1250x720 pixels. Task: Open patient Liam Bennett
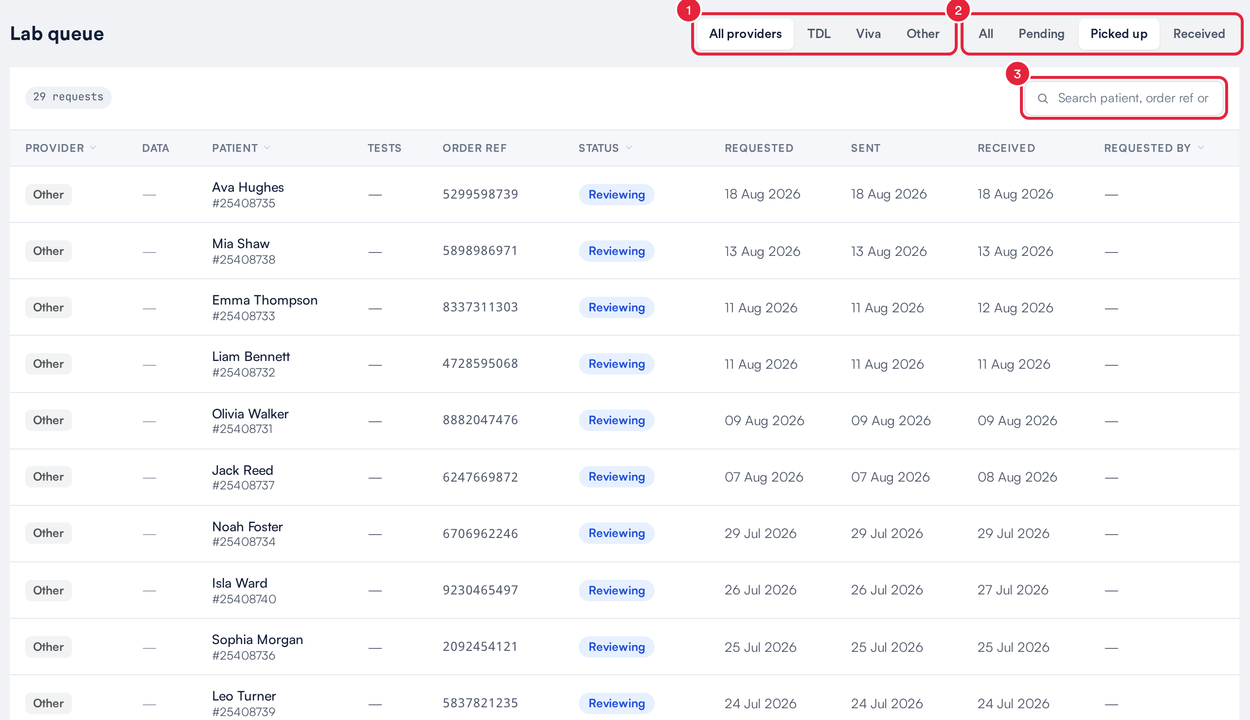point(251,357)
